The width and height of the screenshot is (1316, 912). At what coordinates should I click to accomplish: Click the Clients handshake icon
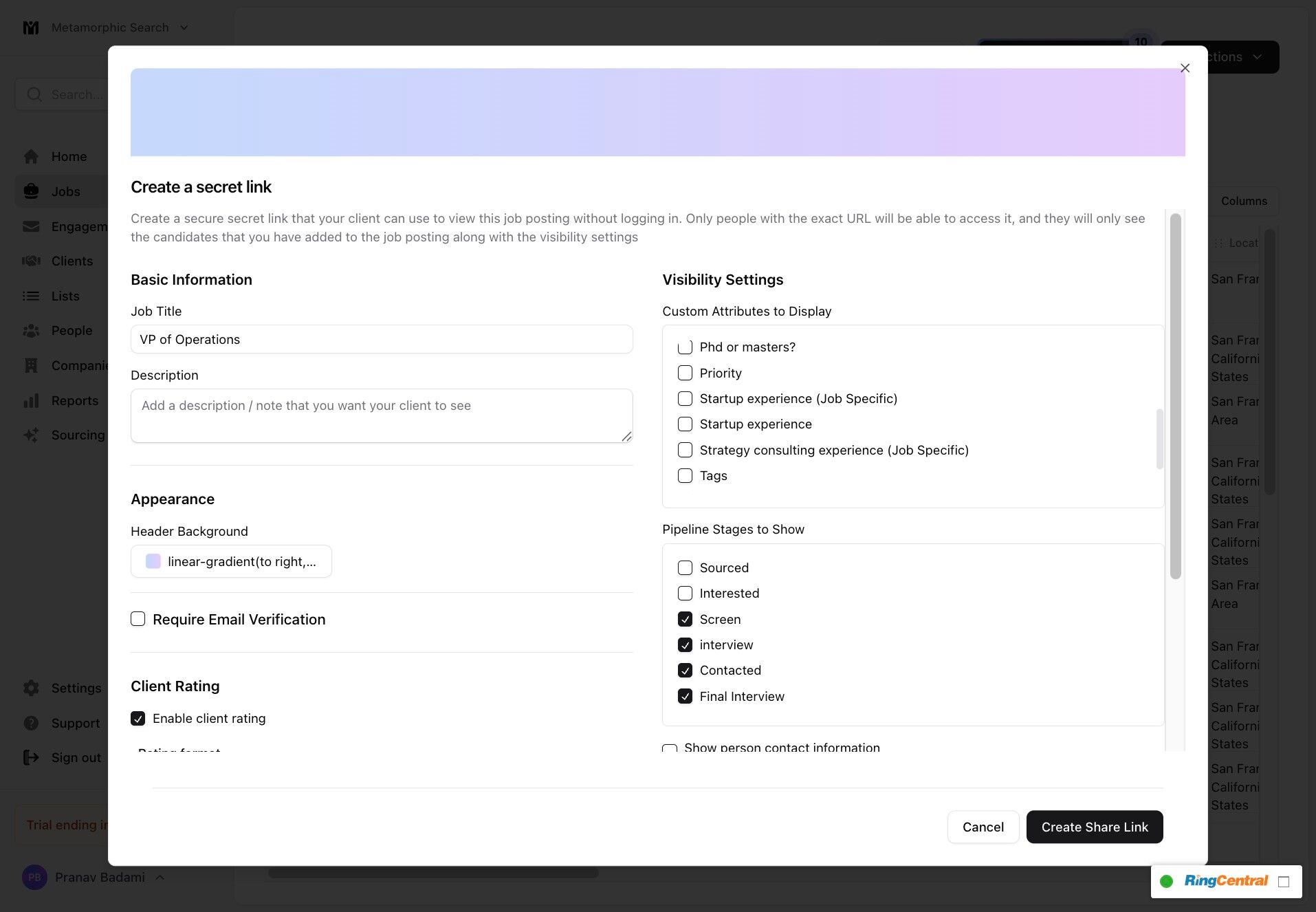click(31, 261)
